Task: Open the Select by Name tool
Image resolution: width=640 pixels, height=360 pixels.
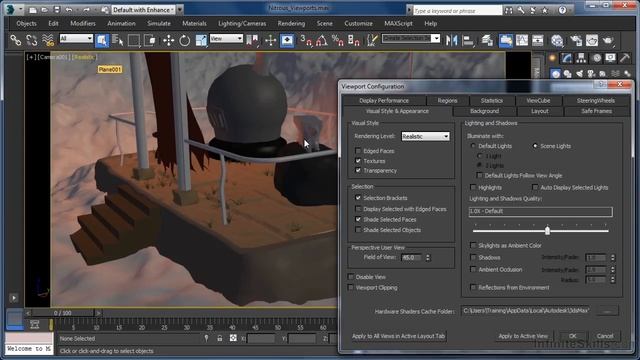Action: tap(118, 40)
